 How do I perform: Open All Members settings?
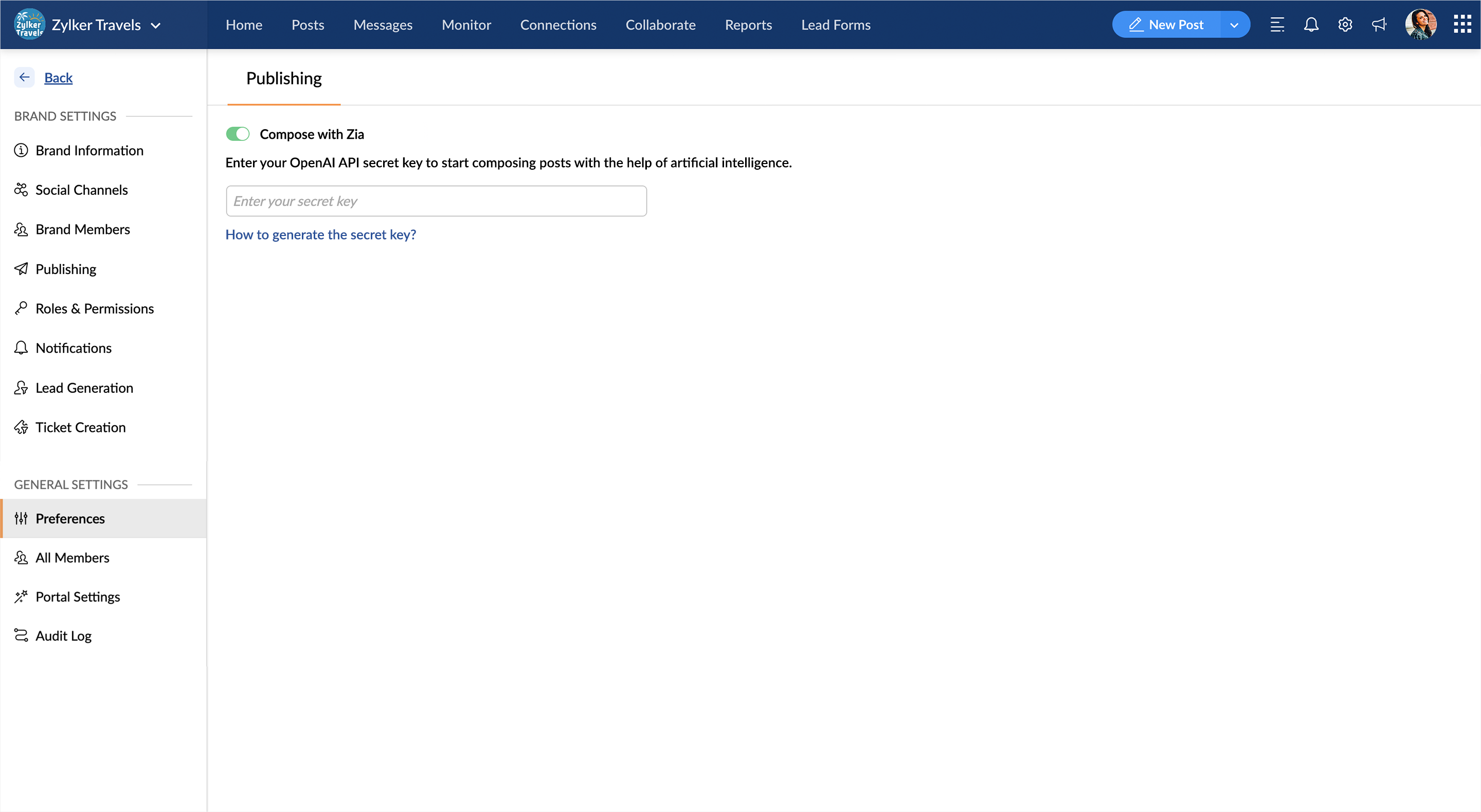point(73,558)
